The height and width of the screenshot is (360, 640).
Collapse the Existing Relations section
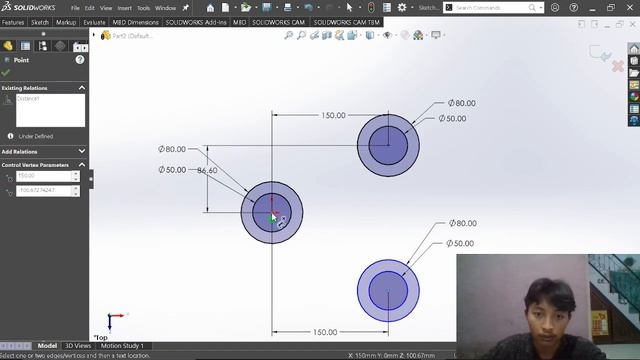tap(82, 88)
